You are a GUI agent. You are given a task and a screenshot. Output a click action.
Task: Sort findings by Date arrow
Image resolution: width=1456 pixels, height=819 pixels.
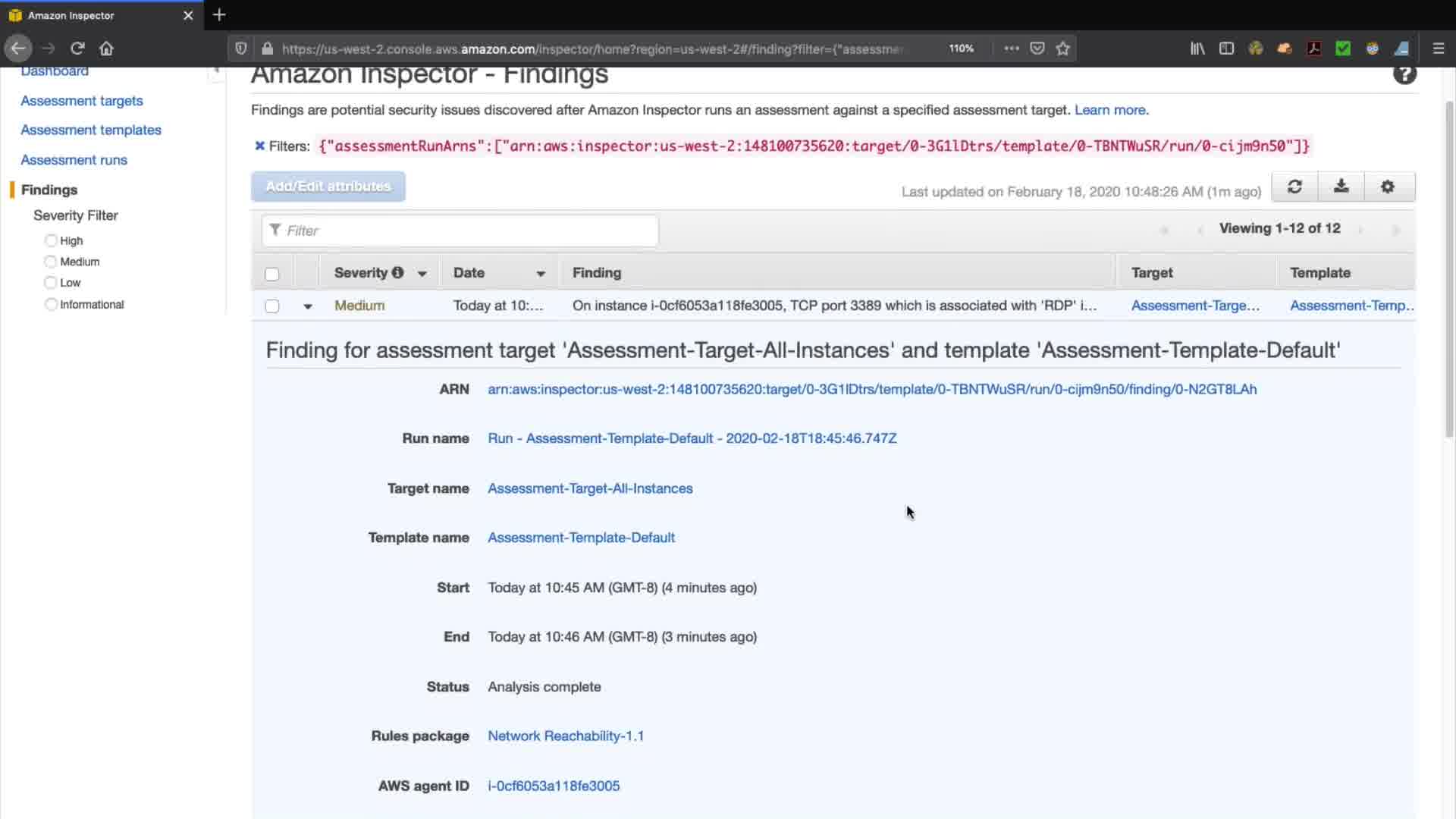tap(540, 274)
